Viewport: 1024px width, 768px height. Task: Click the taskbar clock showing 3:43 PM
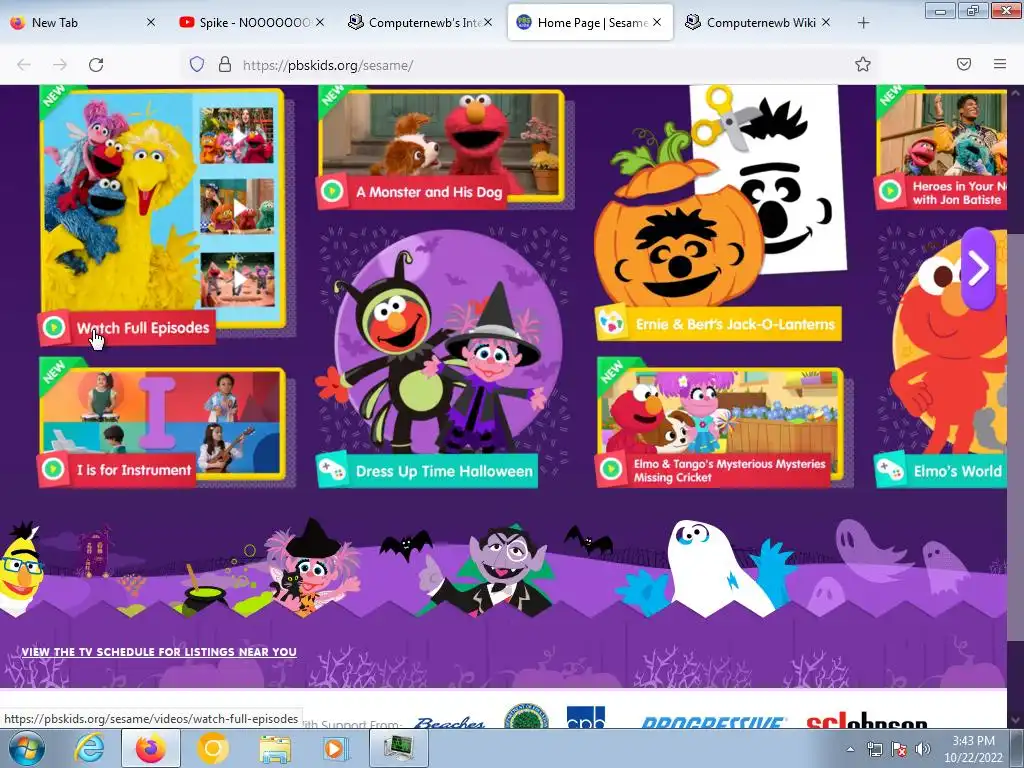click(973, 749)
